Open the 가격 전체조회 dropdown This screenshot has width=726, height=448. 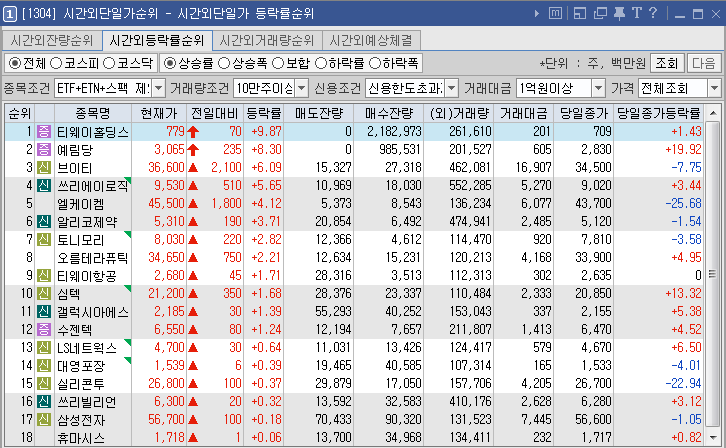tap(714, 88)
